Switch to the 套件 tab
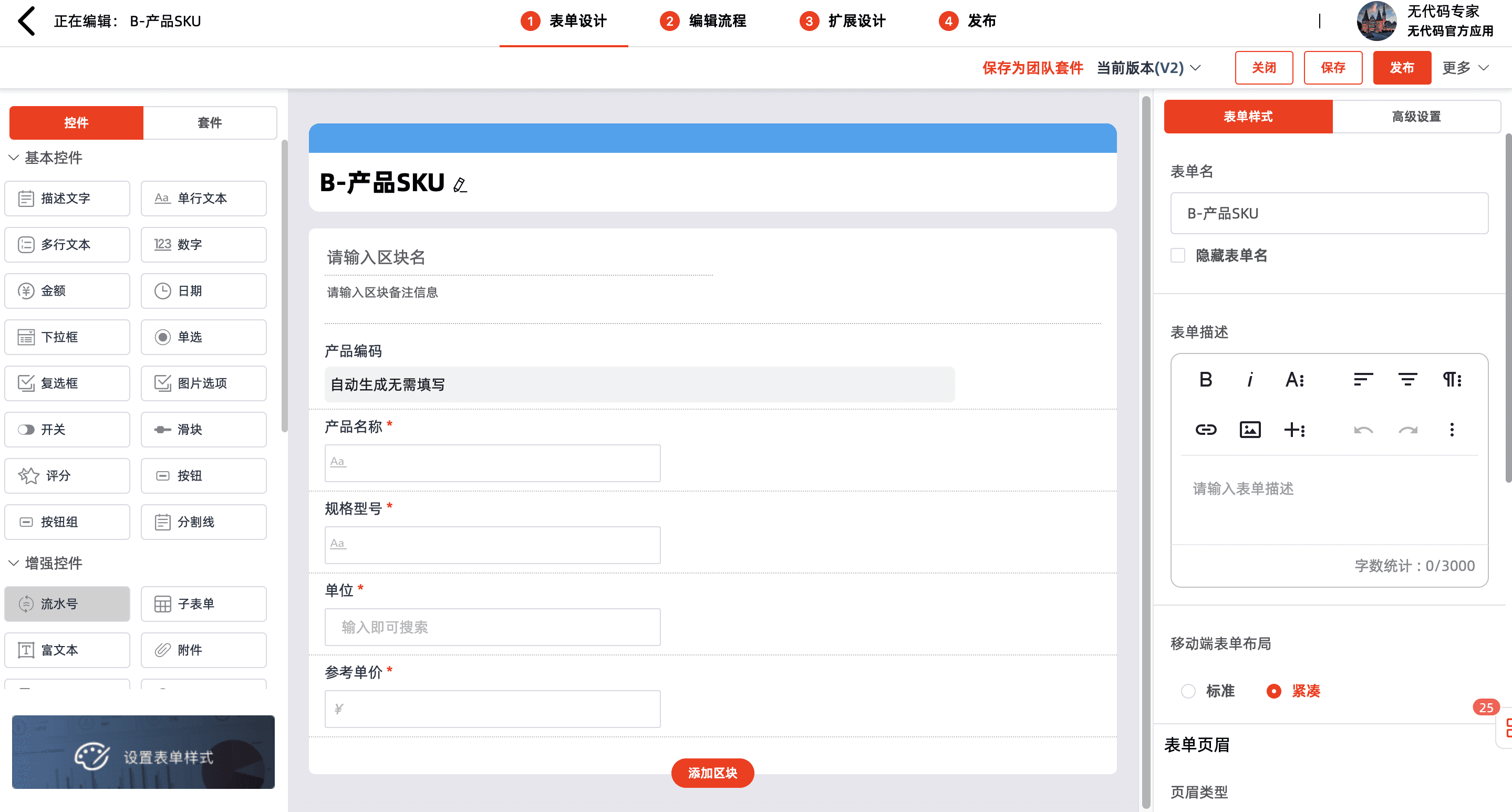This screenshot has width=1512, height=812. click(x=210, y=122)
